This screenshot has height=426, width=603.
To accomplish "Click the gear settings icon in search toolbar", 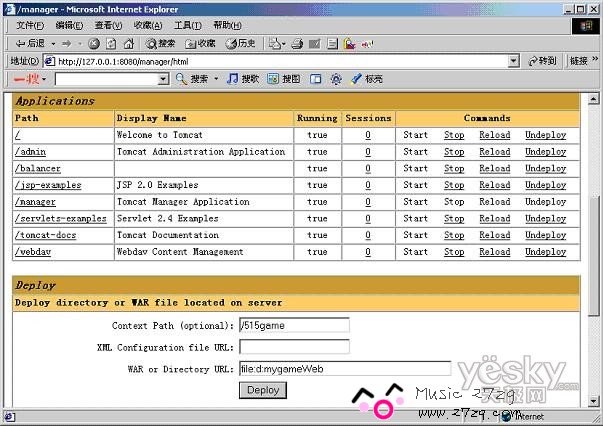I will [336, 79].
